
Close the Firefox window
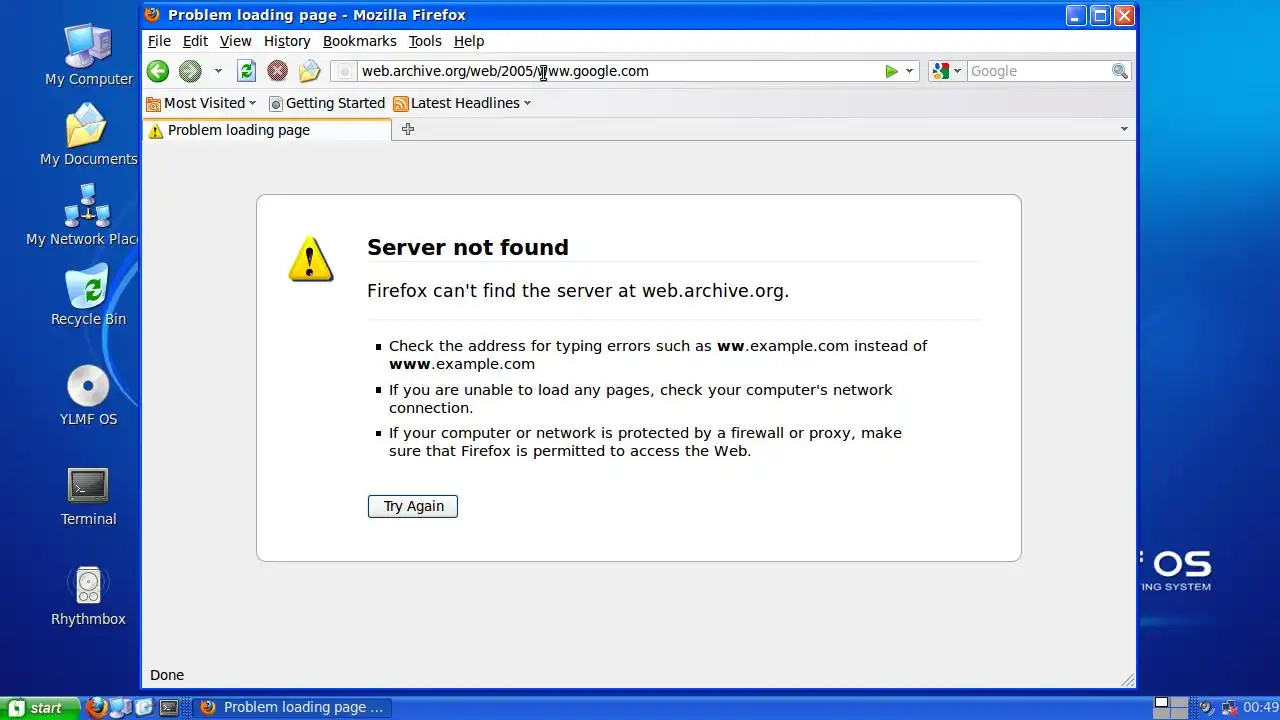pos(1124,15)
